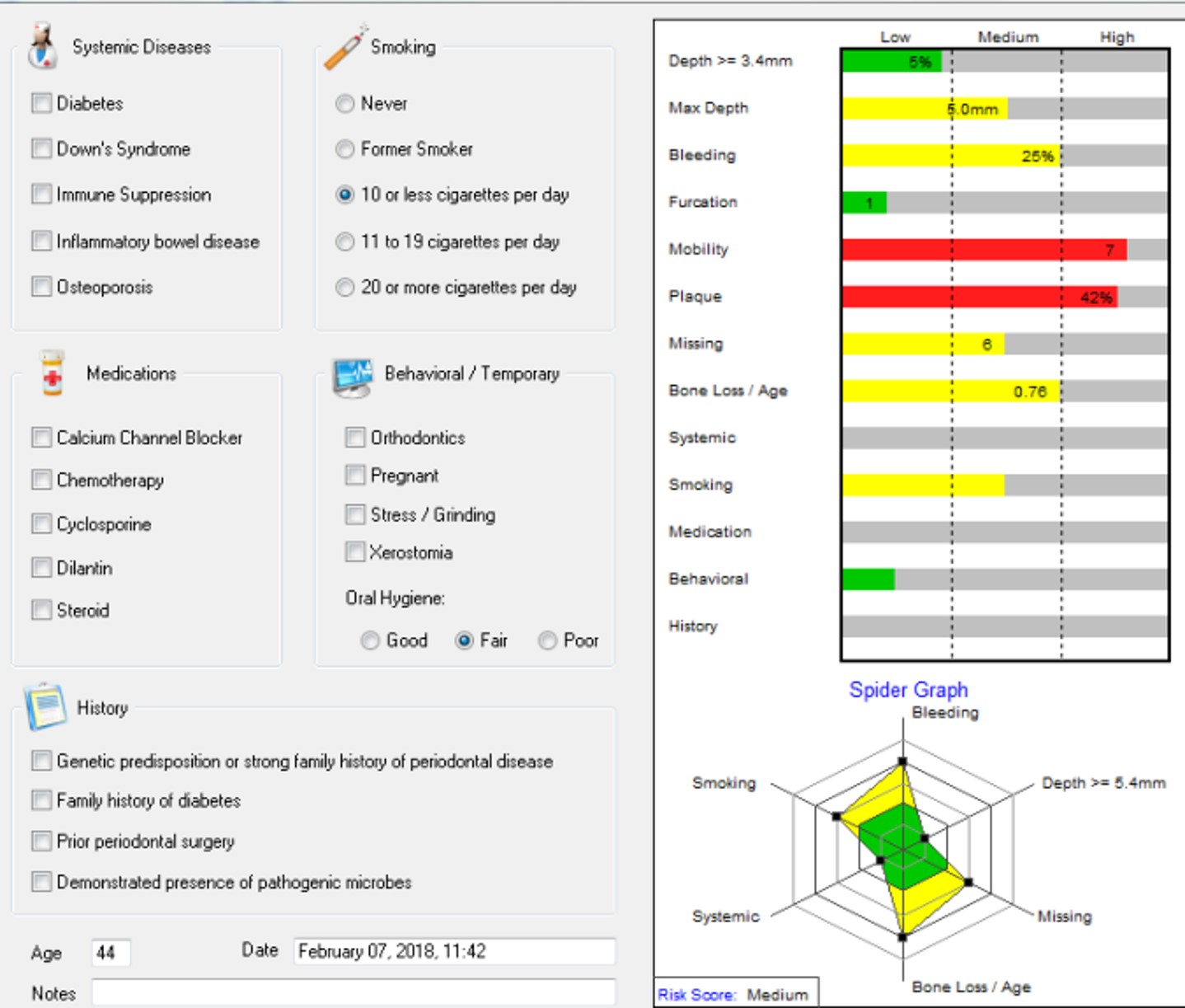Screen dimensions: 1185x1008
Task: Select the Never smoking option
Action: tap(345, 104)
